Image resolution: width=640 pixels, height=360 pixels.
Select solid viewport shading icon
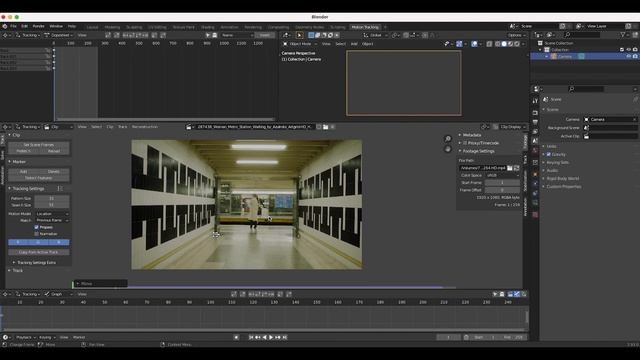(x=504, y=44)
